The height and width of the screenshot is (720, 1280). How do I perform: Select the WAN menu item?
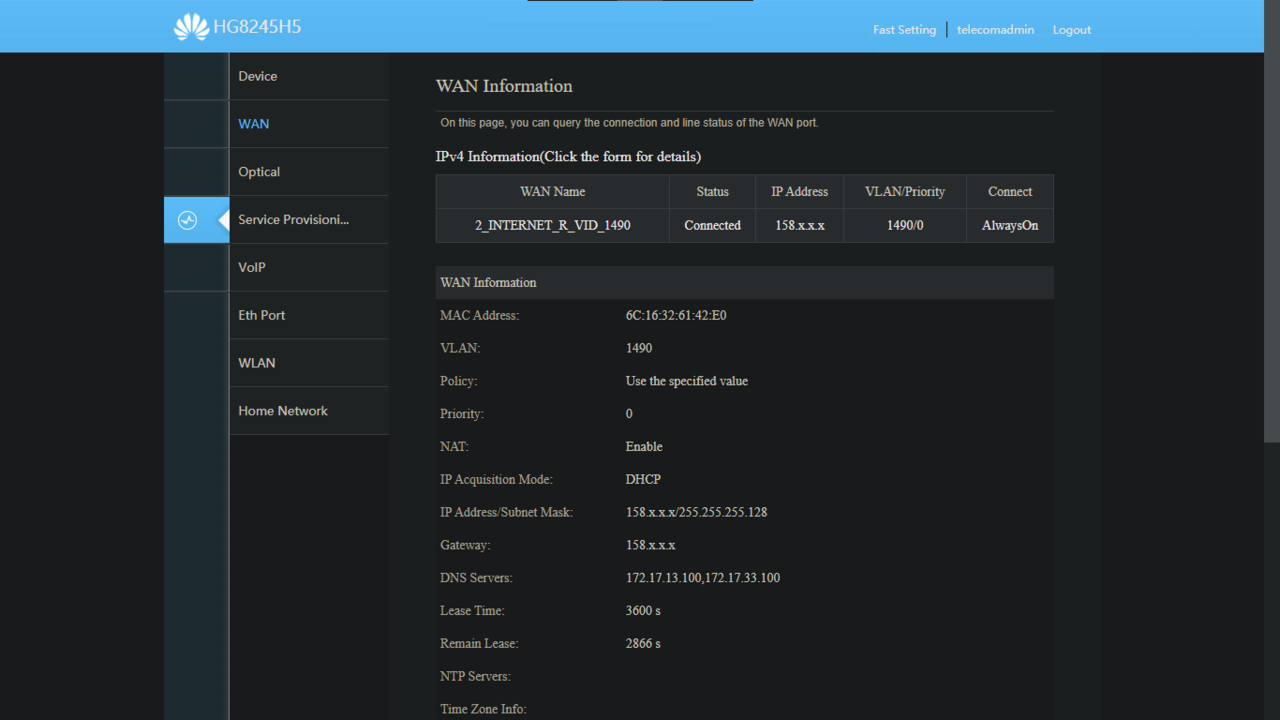pyautogui.click(x=254, y=124)
